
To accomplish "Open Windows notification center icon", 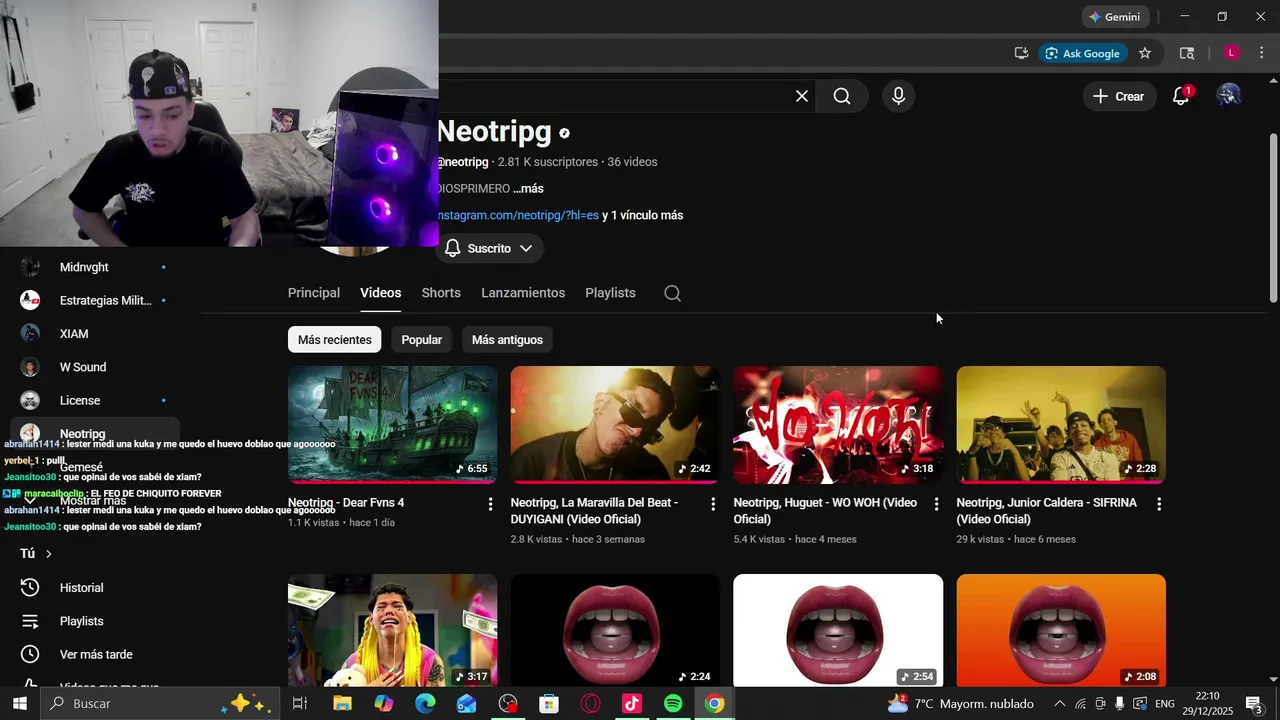I will click(x=1254, y=704).
